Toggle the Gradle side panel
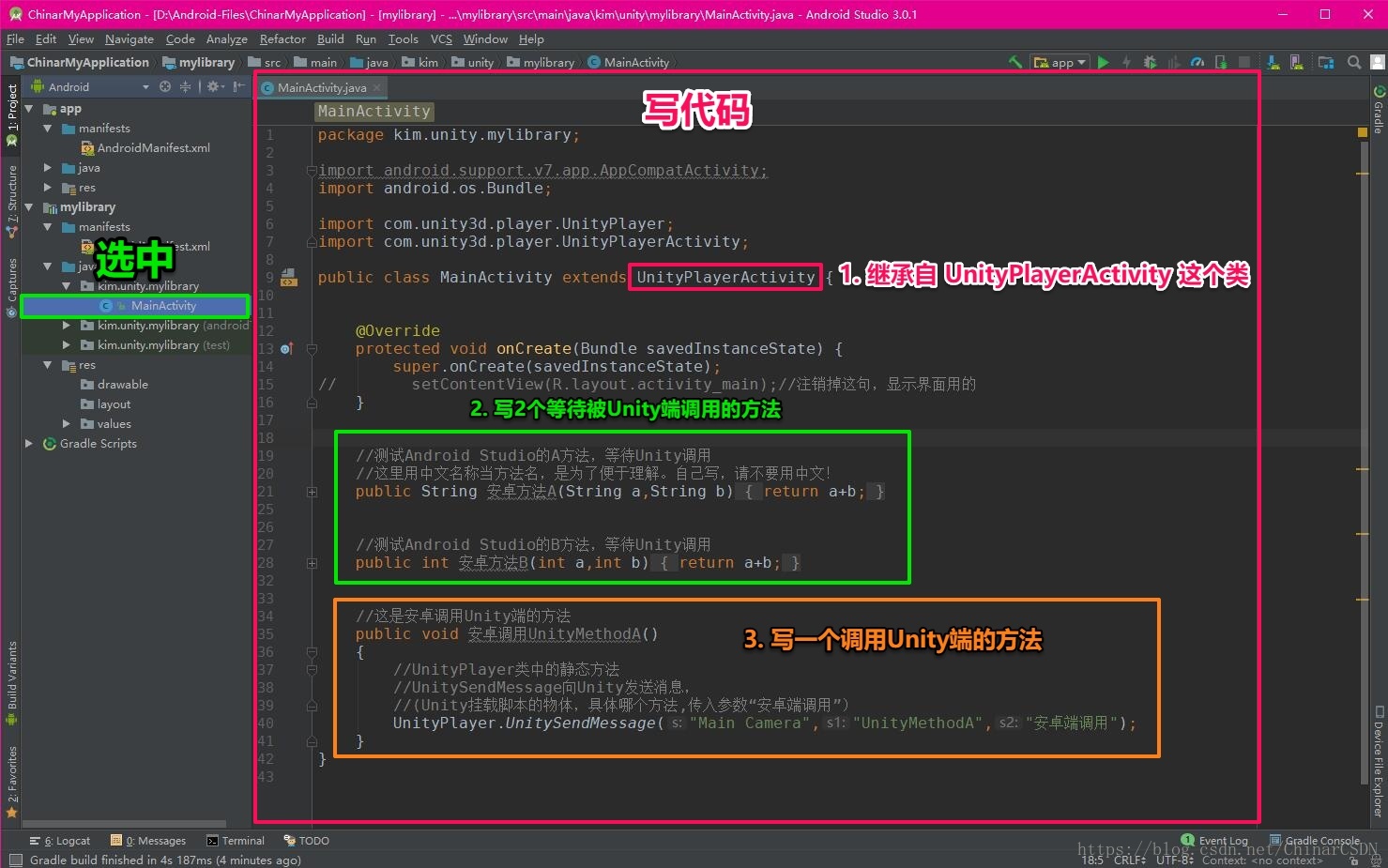The width and height of the screenshot is (1388, 868). (x=1379, y=111)
